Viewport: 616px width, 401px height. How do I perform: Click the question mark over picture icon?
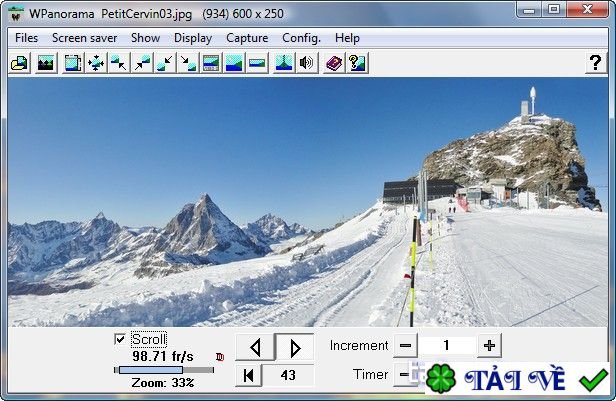point(357,63)
